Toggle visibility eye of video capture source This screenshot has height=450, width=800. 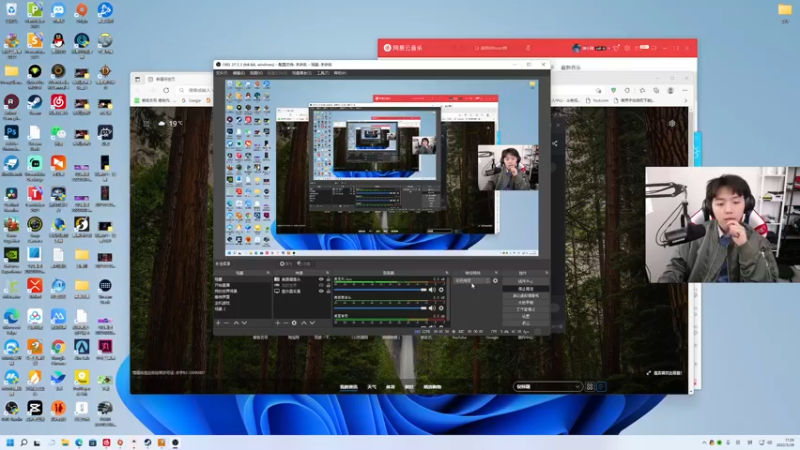[321, 280]
